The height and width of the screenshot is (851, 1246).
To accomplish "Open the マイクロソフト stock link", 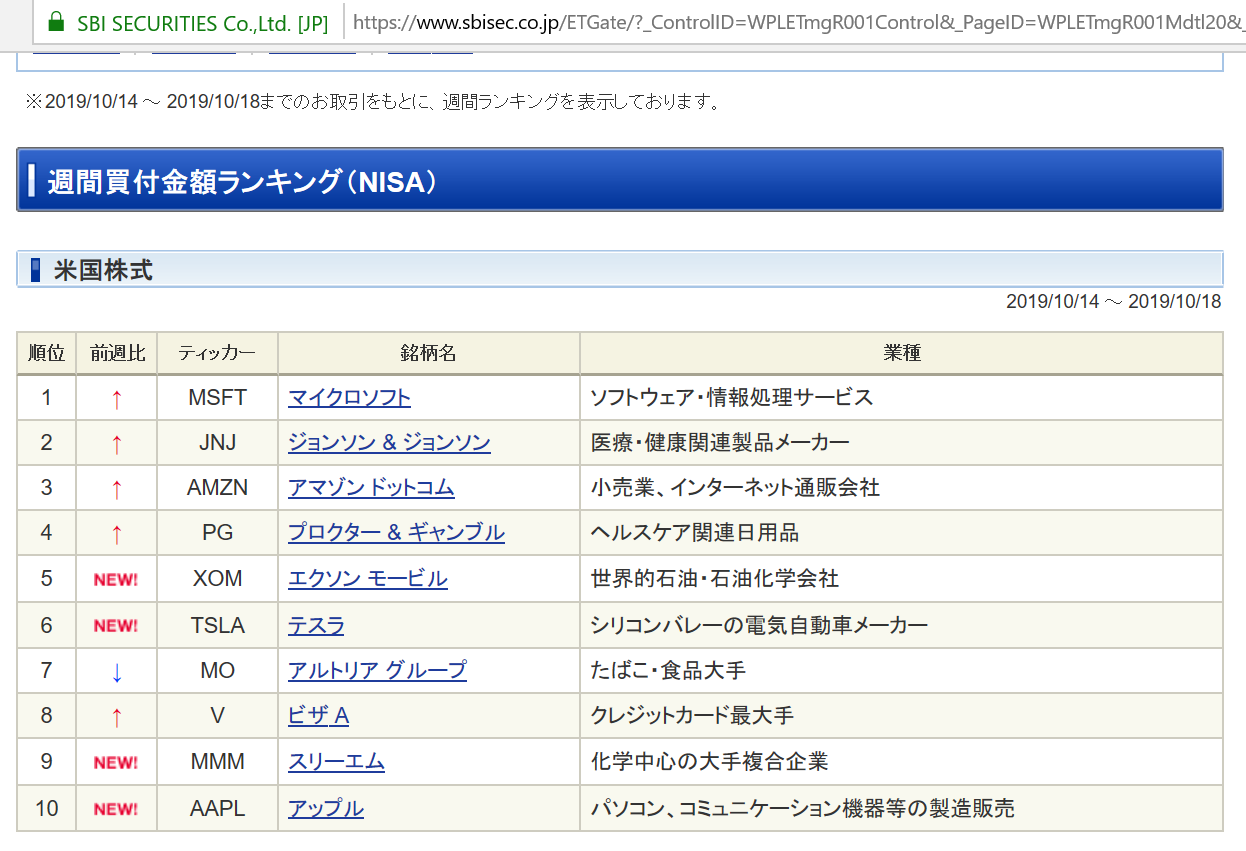I will 349,397.
